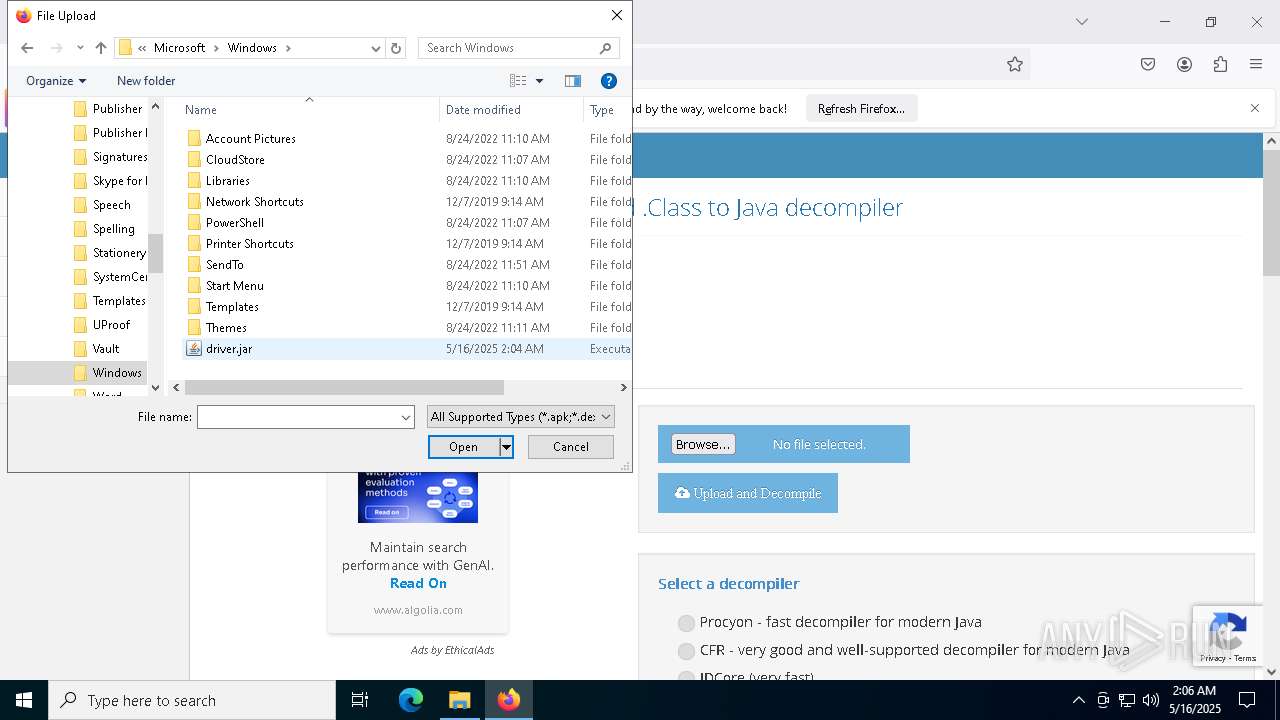This screenshot has height=720, width=1280.
Task: Select the Libraries folder
Action: 227,181
